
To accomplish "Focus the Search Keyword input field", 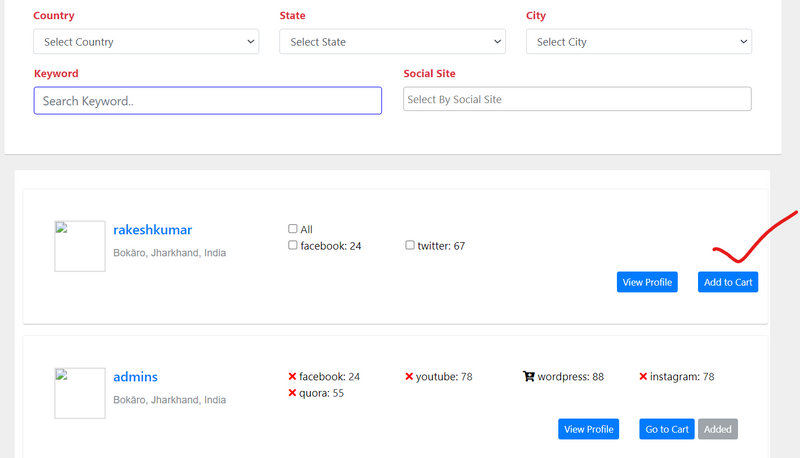I will pos(208,101).
